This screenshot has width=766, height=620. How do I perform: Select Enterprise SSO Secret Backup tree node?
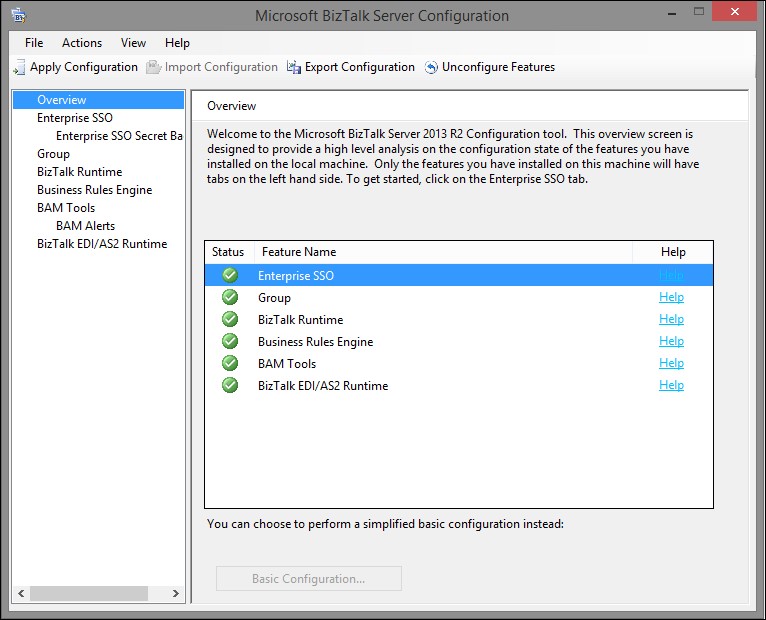(x=119, y=136)
